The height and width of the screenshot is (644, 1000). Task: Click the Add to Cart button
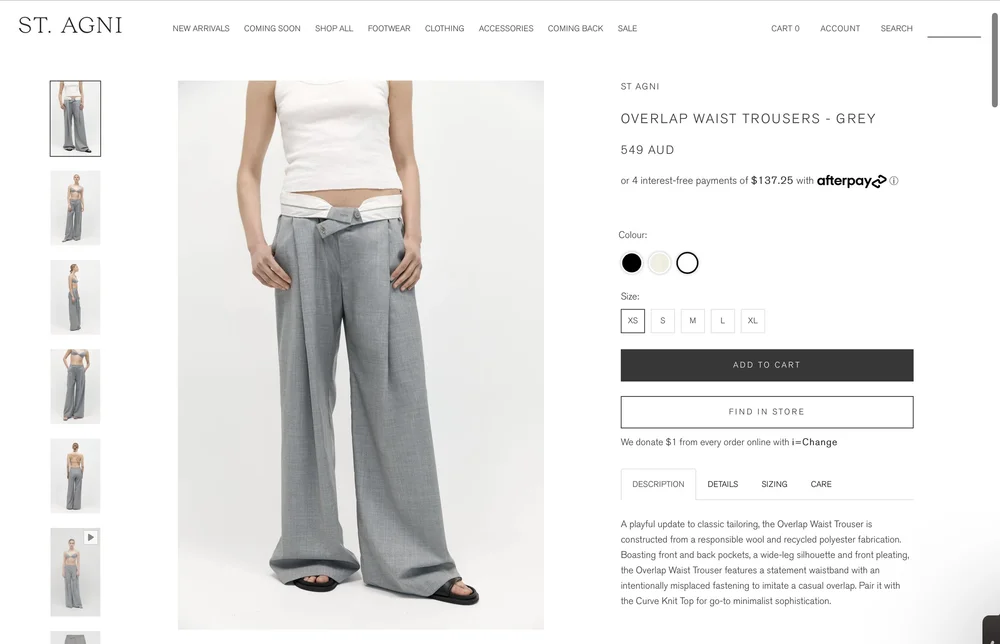[767, 365]
